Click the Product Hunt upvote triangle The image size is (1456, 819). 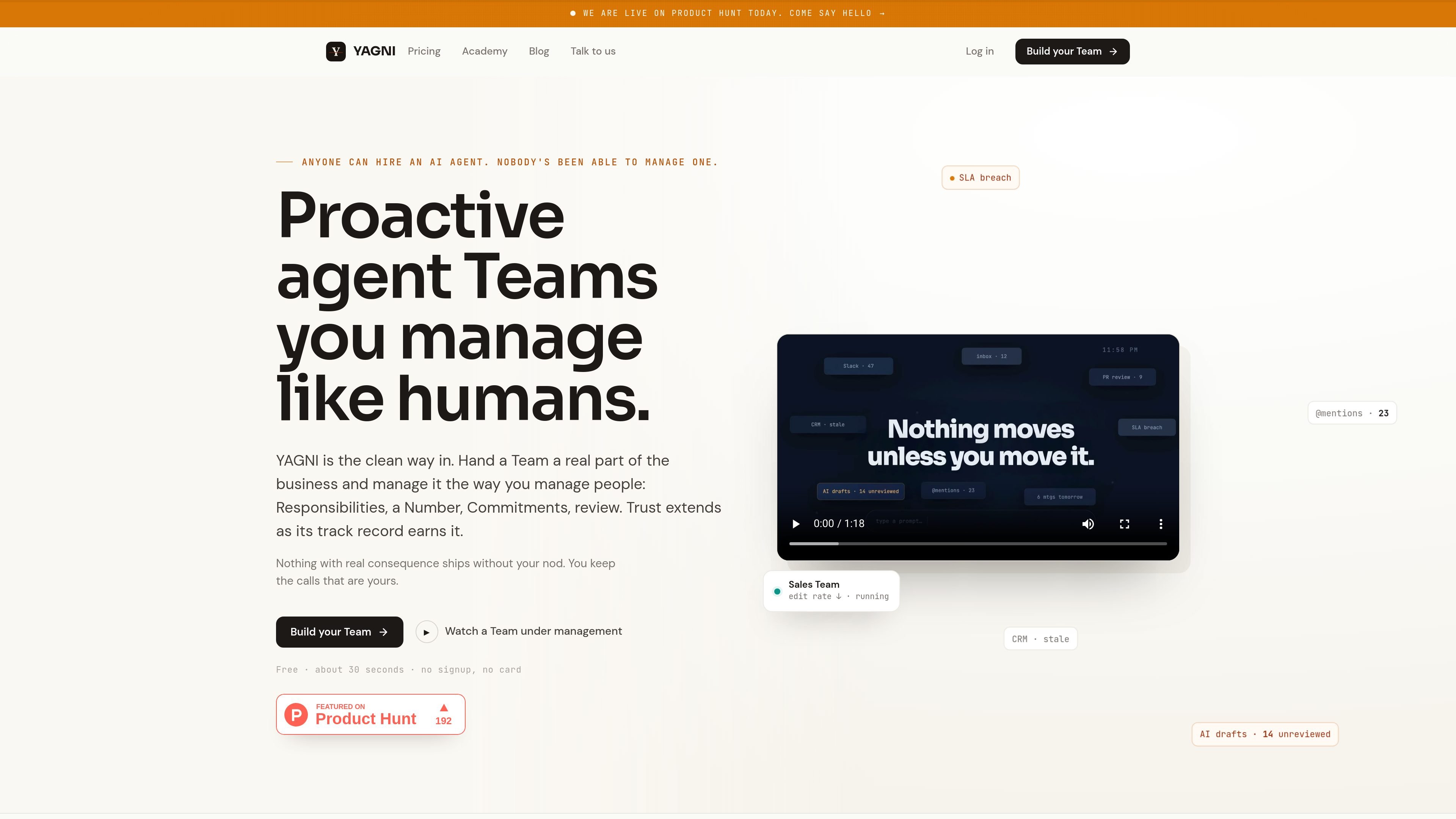pos(444,708)
